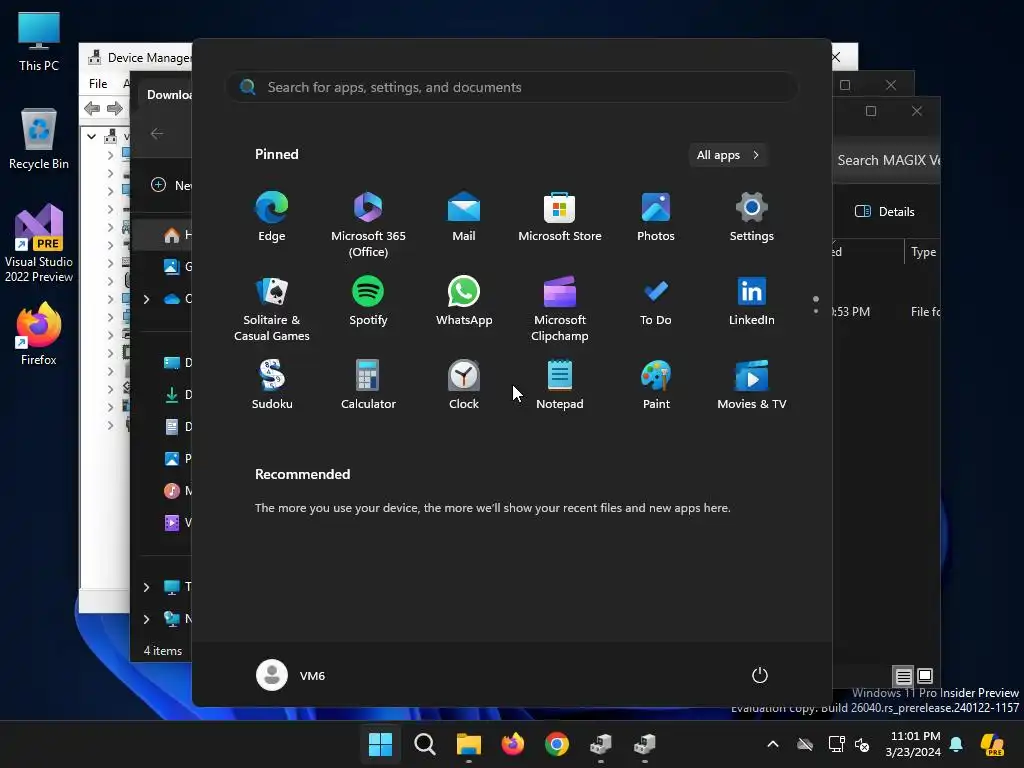The width and height of the screenshot is (1024, 768).
Task: Open the File menu in Device Manager
Action: coord(98,84)
